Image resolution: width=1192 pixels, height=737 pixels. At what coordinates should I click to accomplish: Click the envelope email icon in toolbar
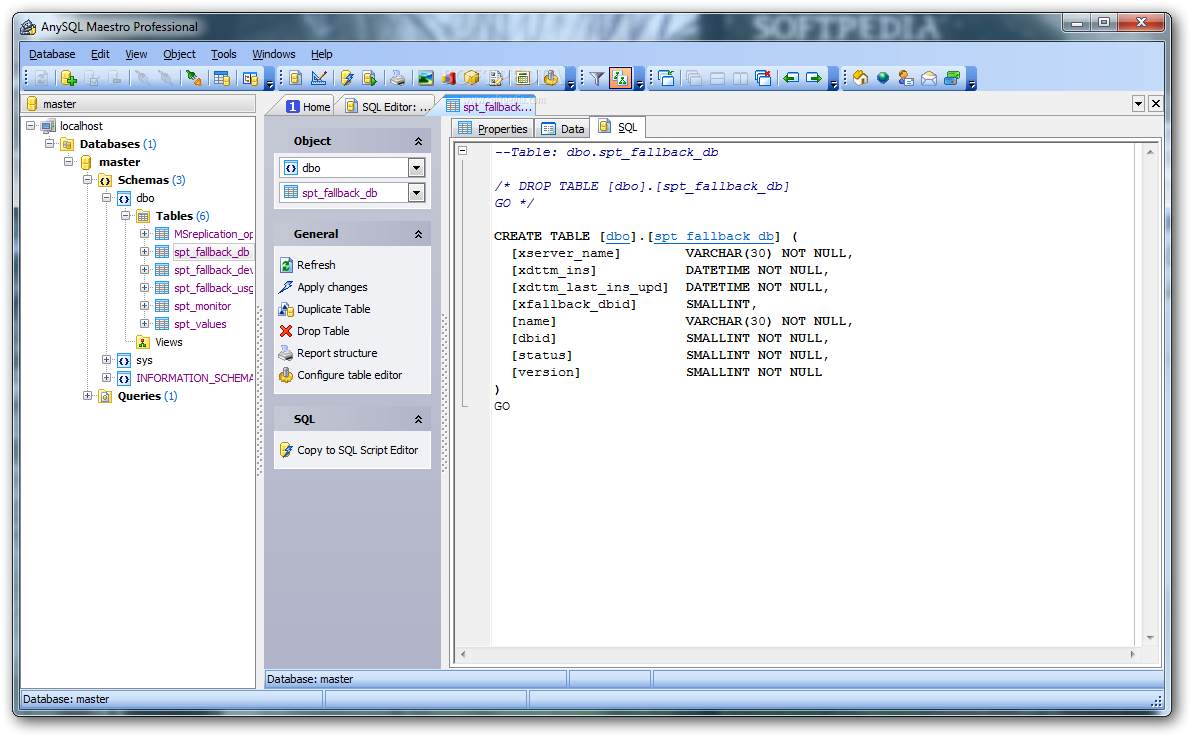coord(929,78)
